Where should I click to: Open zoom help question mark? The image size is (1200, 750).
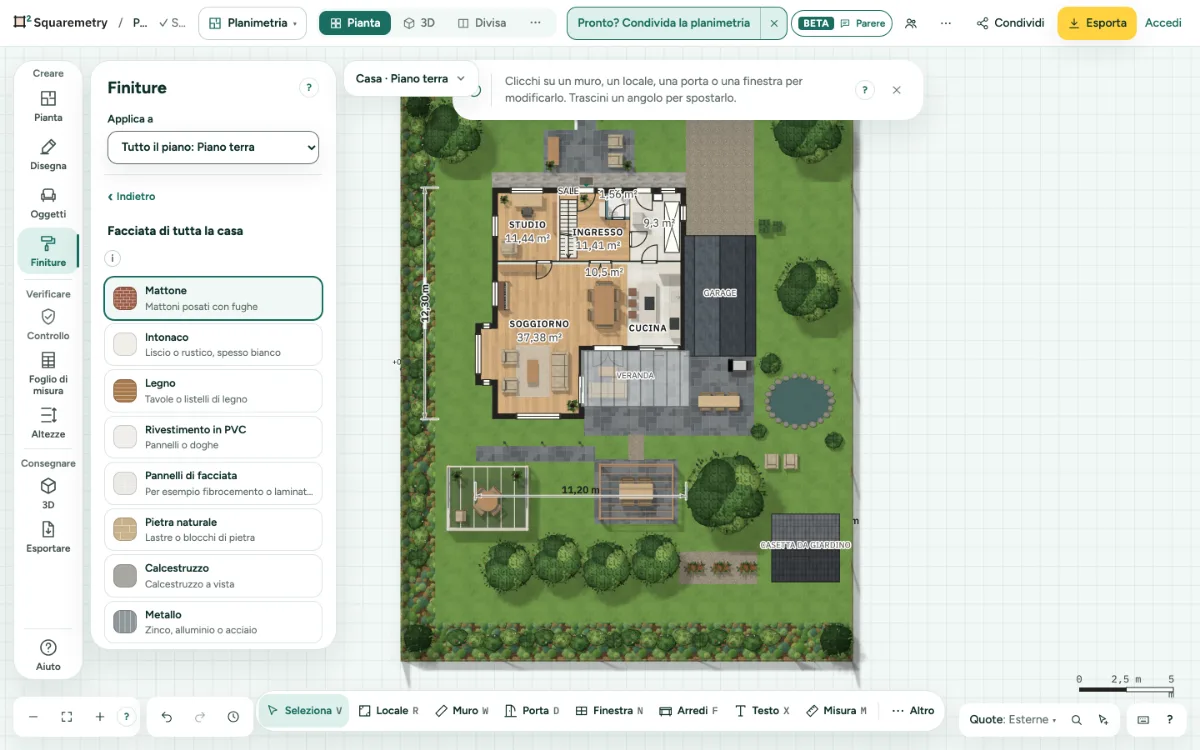126,717
